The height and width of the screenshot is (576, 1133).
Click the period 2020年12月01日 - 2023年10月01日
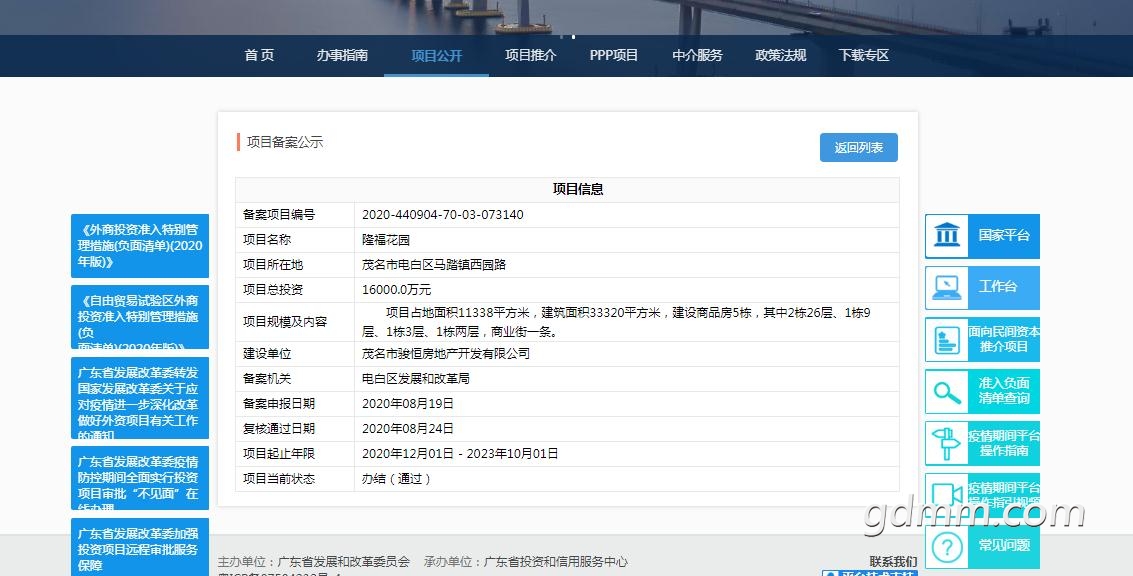pos(460,454)
